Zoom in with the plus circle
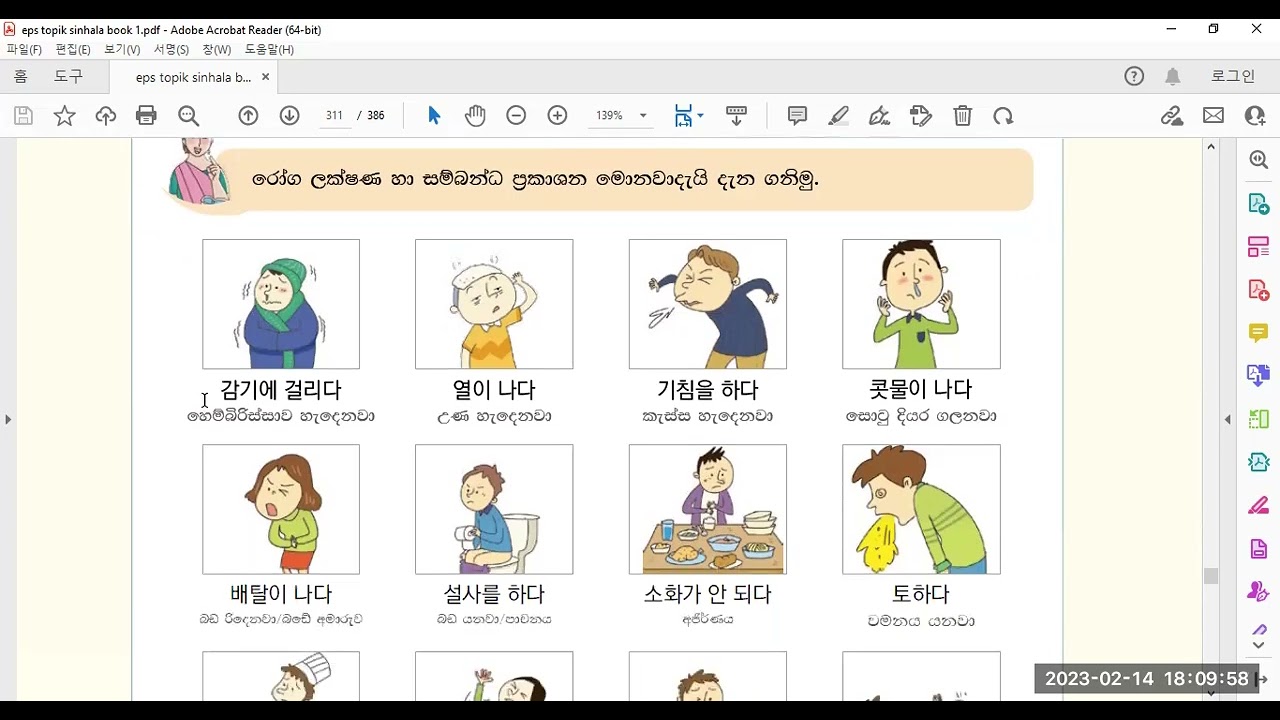Image resolution: width=1280 pixels, height=720 pixels. [557, 116]
